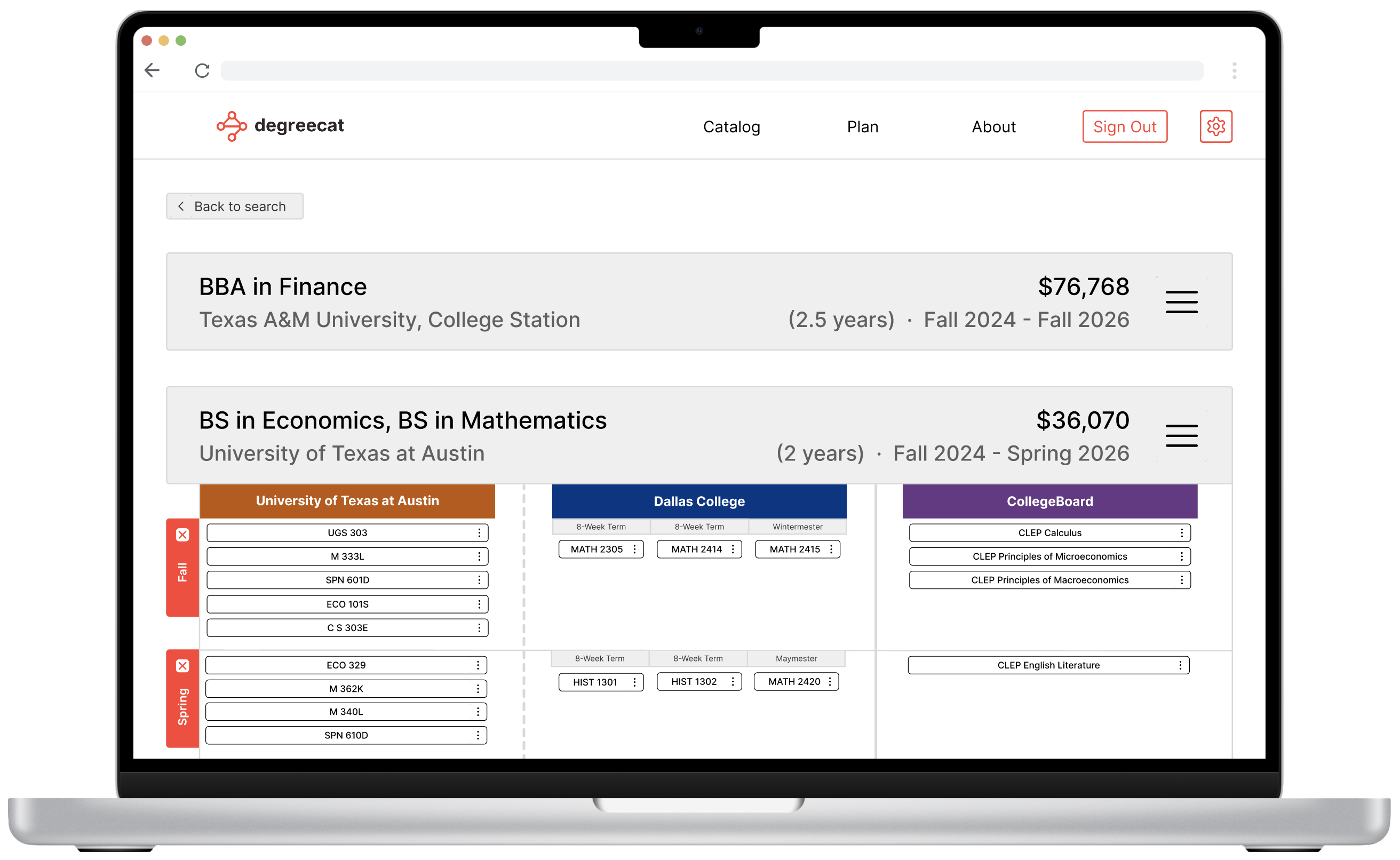Click University of Texas at Austin subtitle
The width and height of the screenshot is (1400, 860).
click(342, 454)
